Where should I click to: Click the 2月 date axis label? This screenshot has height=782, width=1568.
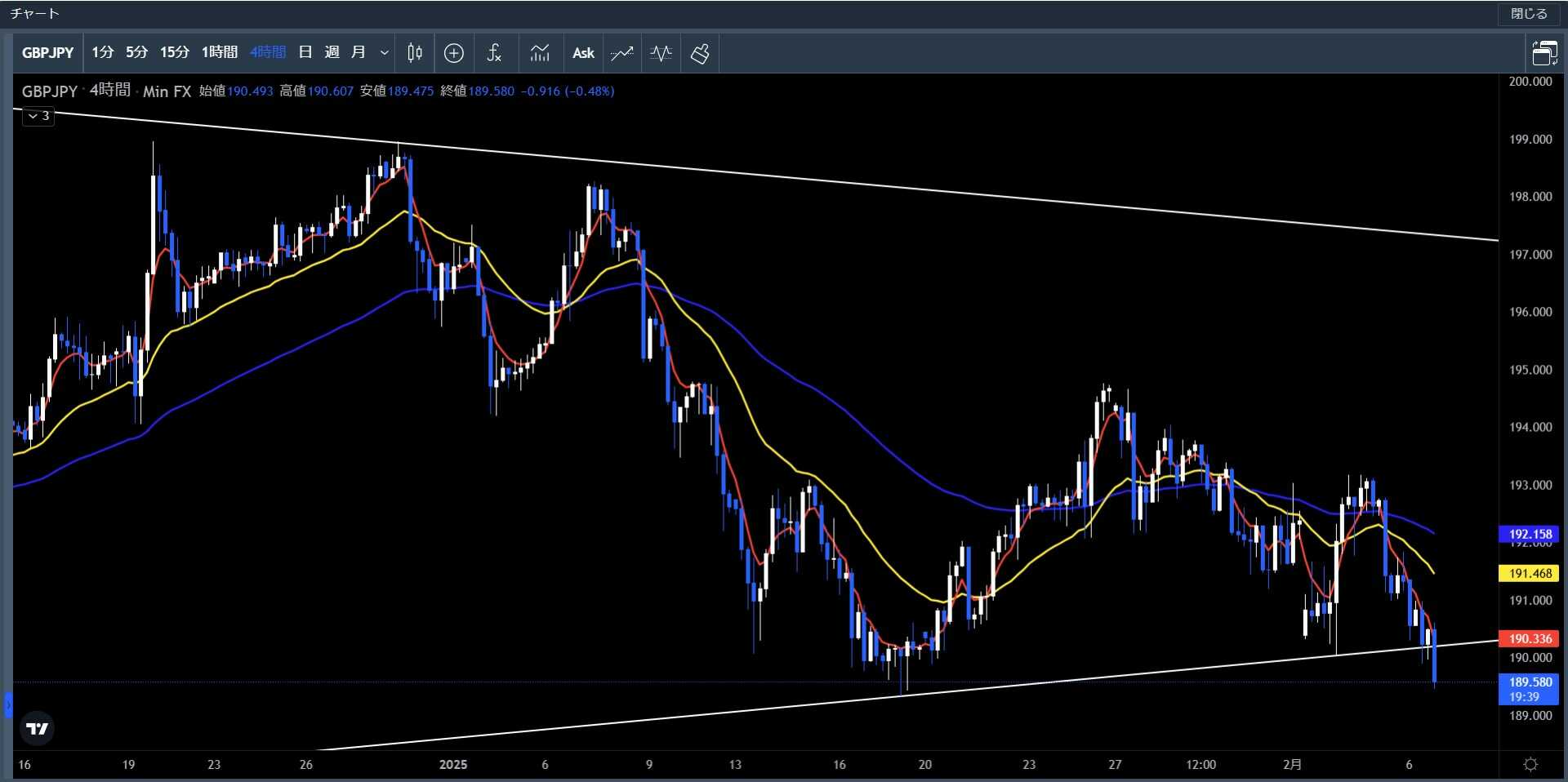tap(1292, 765)
